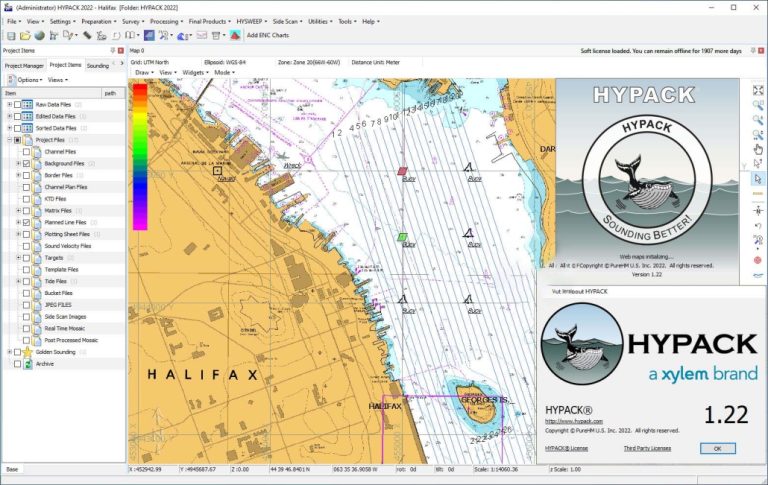
Task: Open project folder icon in toolbar
Action: 25,35
